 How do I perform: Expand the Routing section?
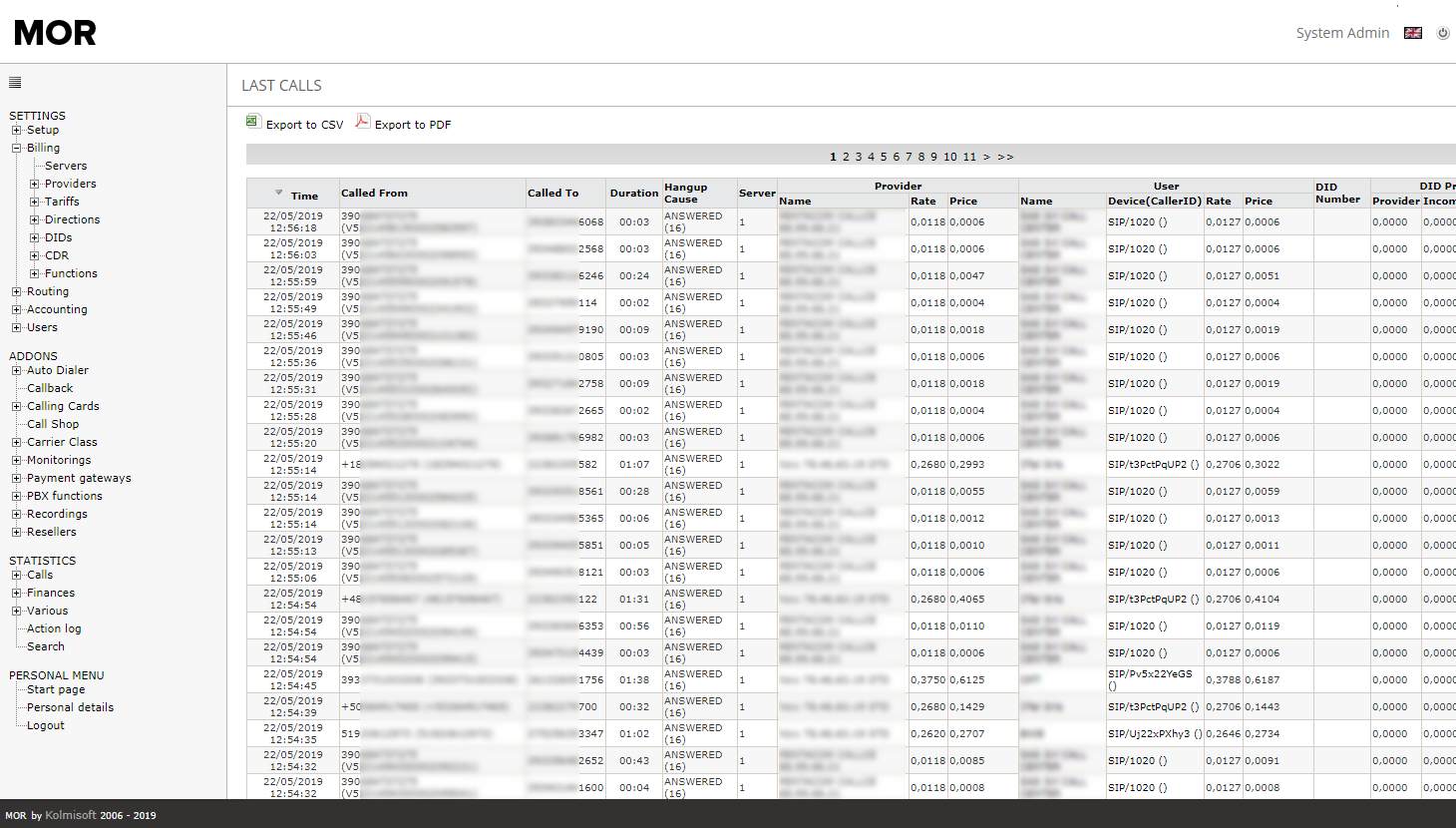click(16, 291)
